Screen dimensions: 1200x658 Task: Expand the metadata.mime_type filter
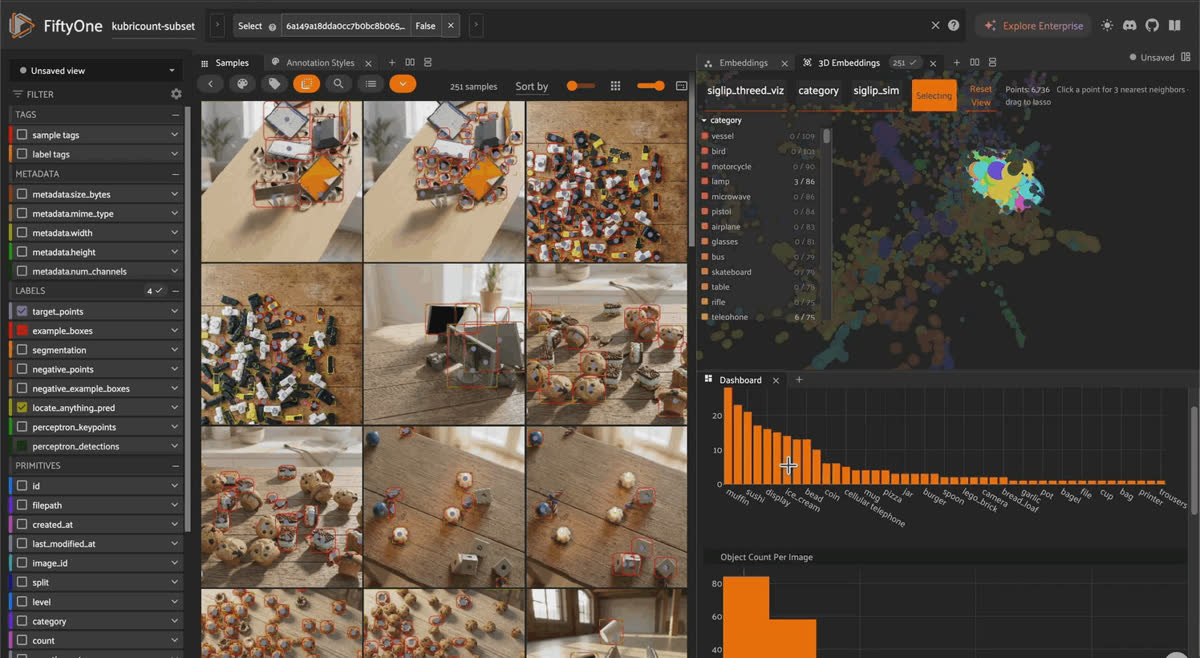174,213
